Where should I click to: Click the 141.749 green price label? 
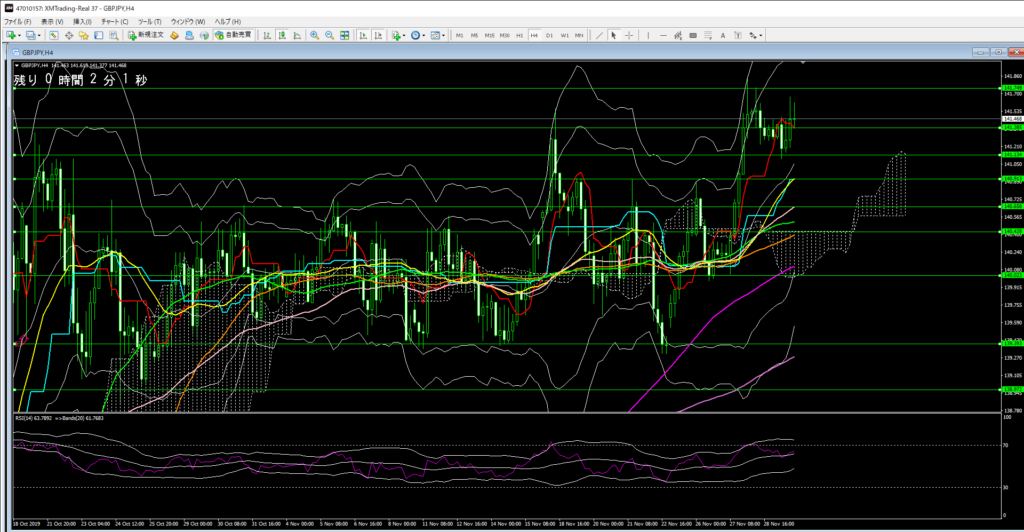(1012, 88)
